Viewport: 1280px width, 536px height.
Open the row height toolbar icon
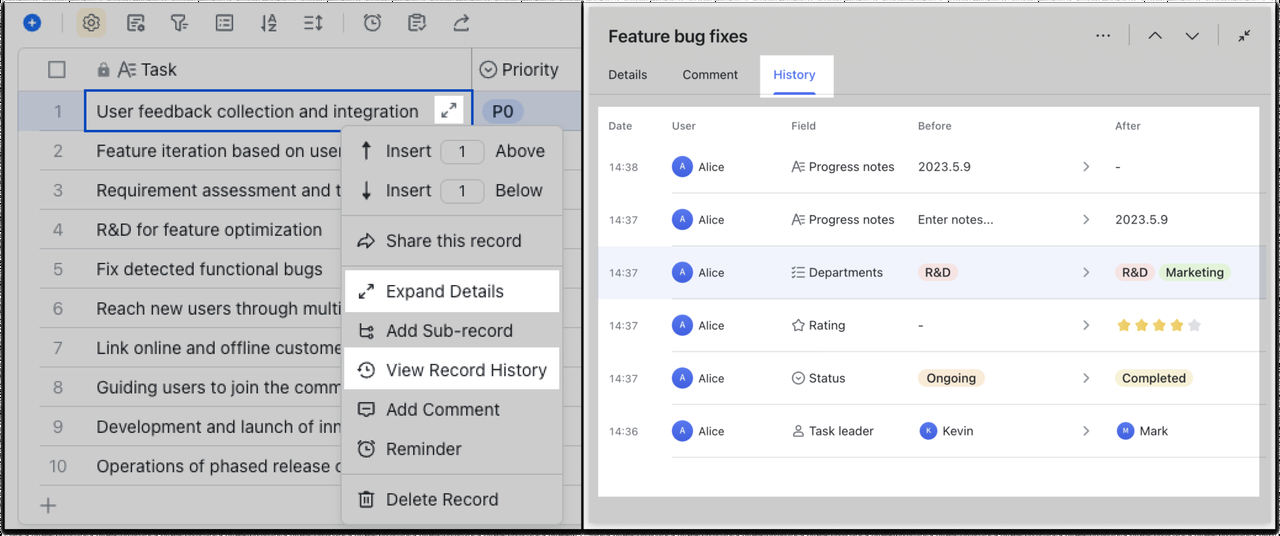pyautogui.click(x=313, y=22)
